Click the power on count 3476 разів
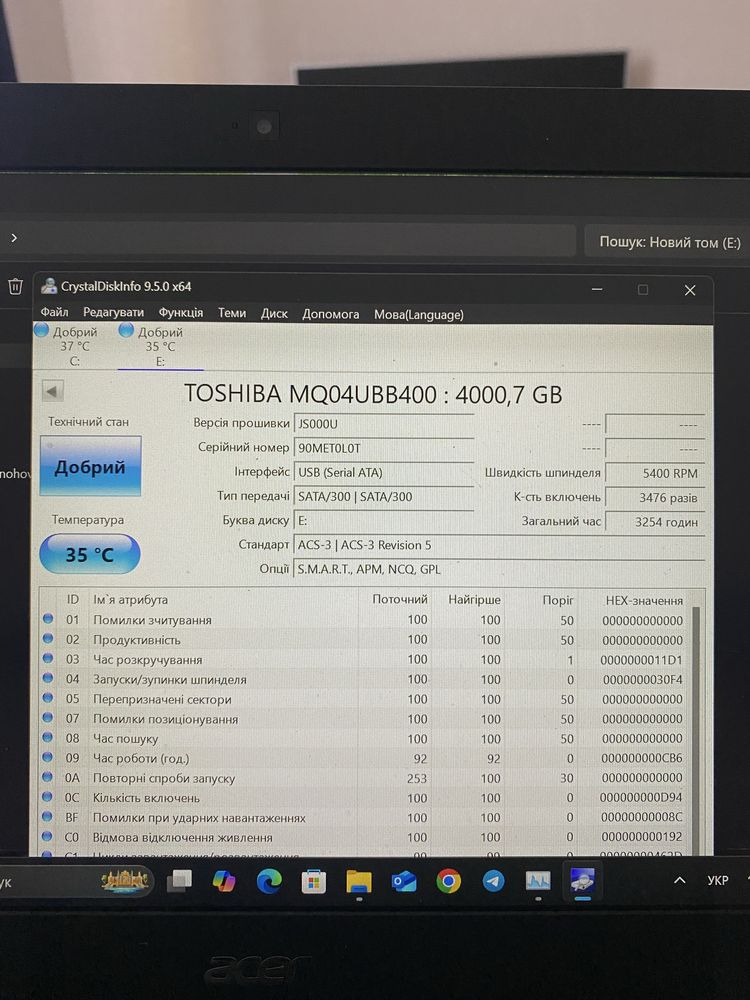750x1000 pixels. [654, 497]
